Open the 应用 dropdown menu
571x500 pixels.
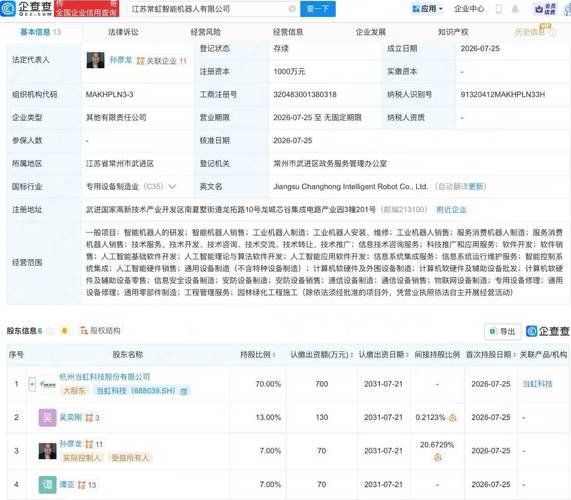pos(427,9)
